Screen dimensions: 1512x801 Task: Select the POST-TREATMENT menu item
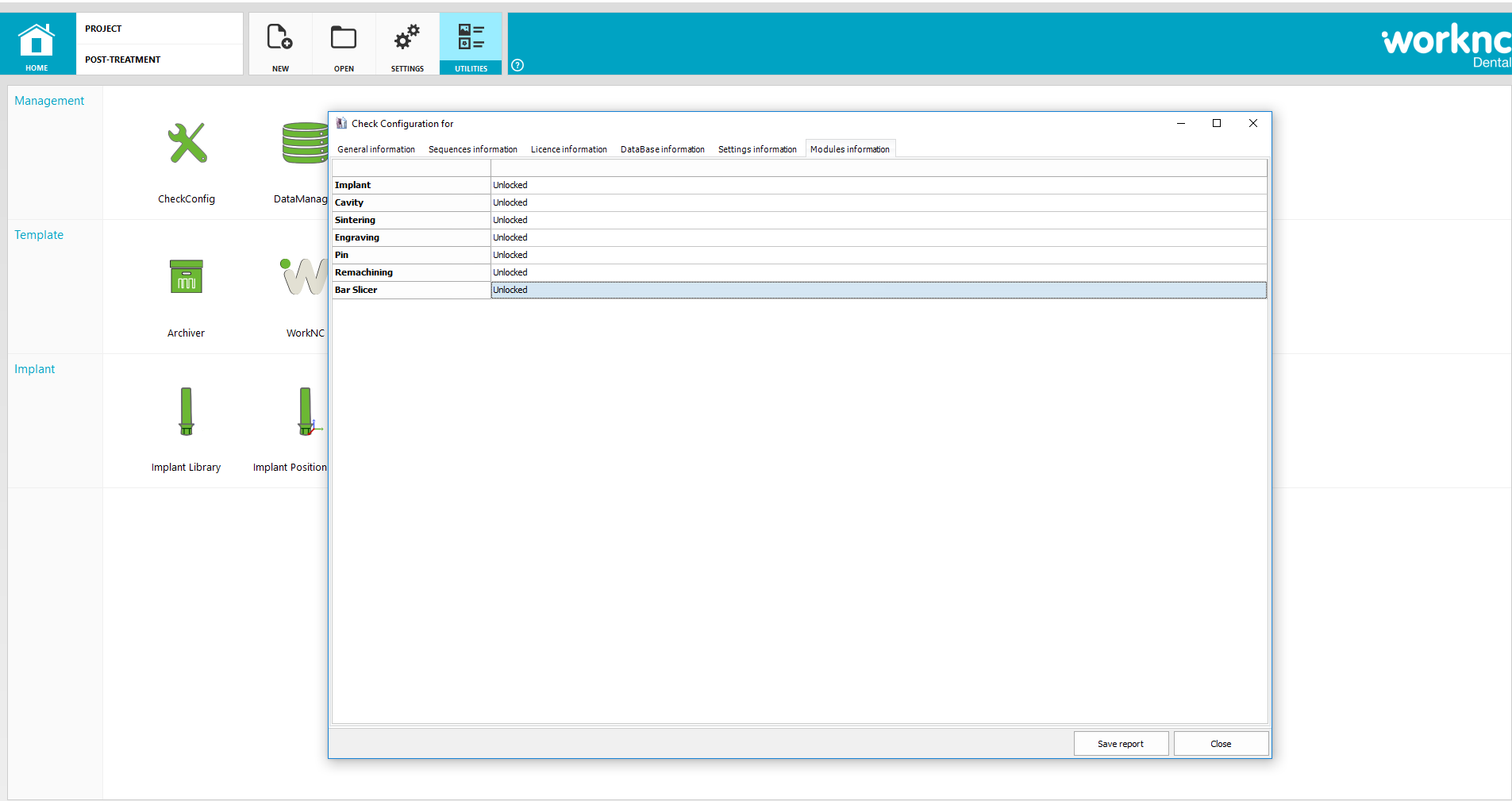click(x=123, y=59)
